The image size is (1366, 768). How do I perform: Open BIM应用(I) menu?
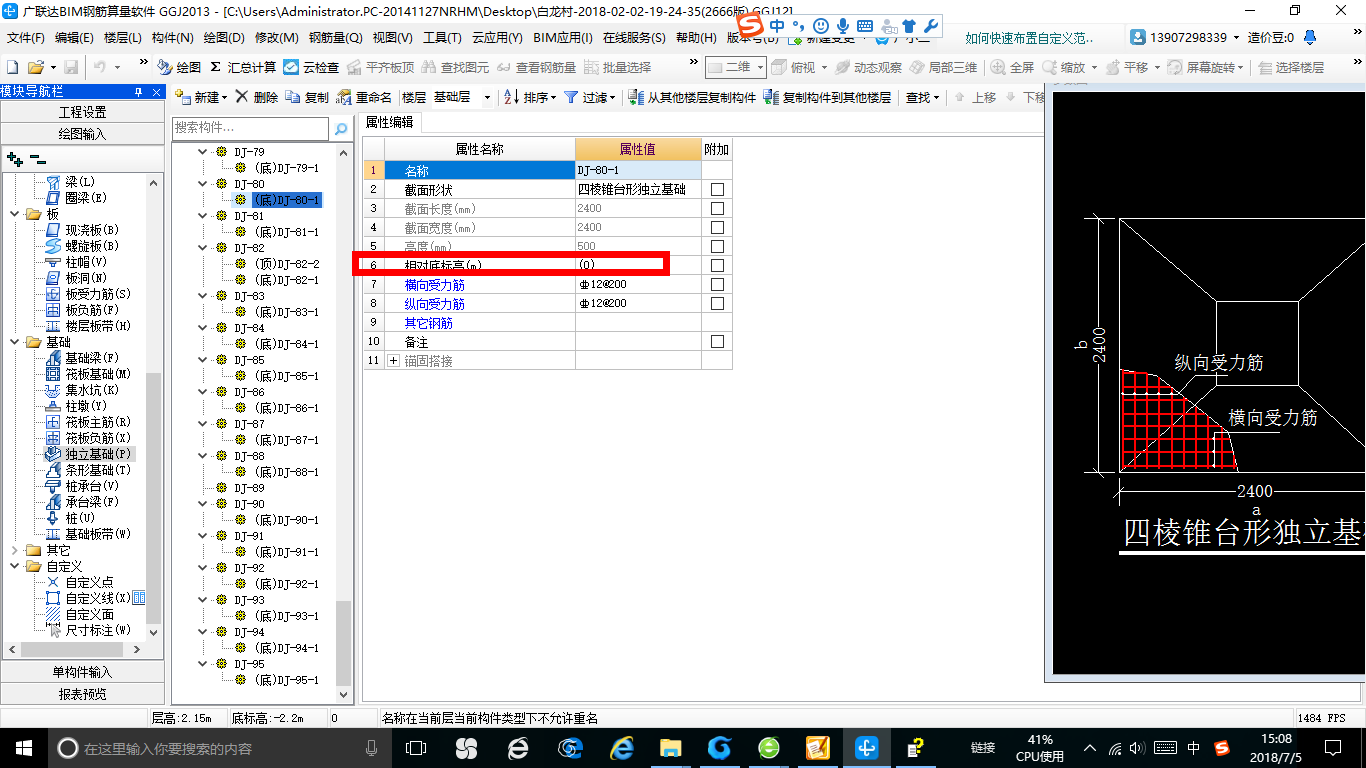[563, 38]
